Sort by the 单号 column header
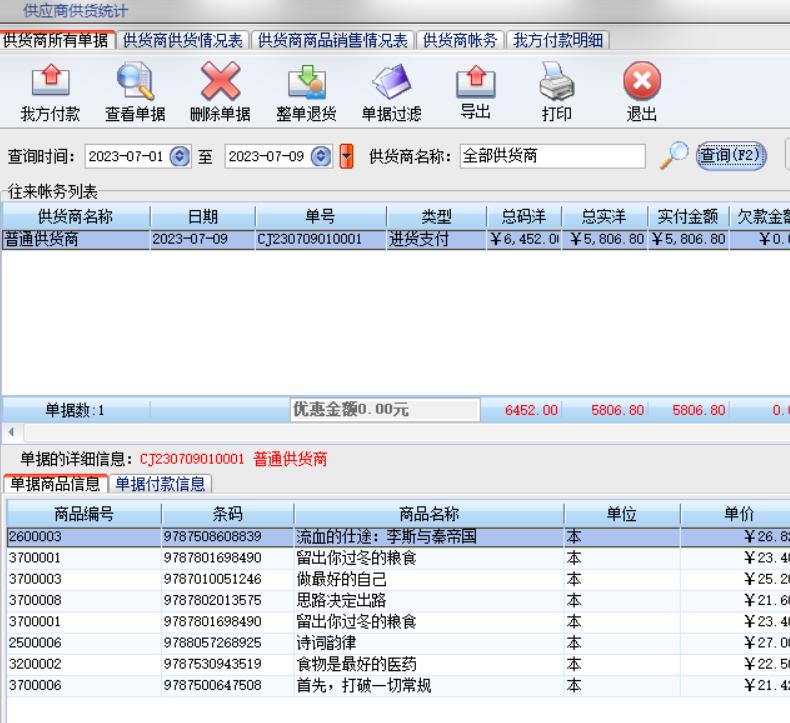The width and height of the screenshot is (790, 723). click(320, 217)
